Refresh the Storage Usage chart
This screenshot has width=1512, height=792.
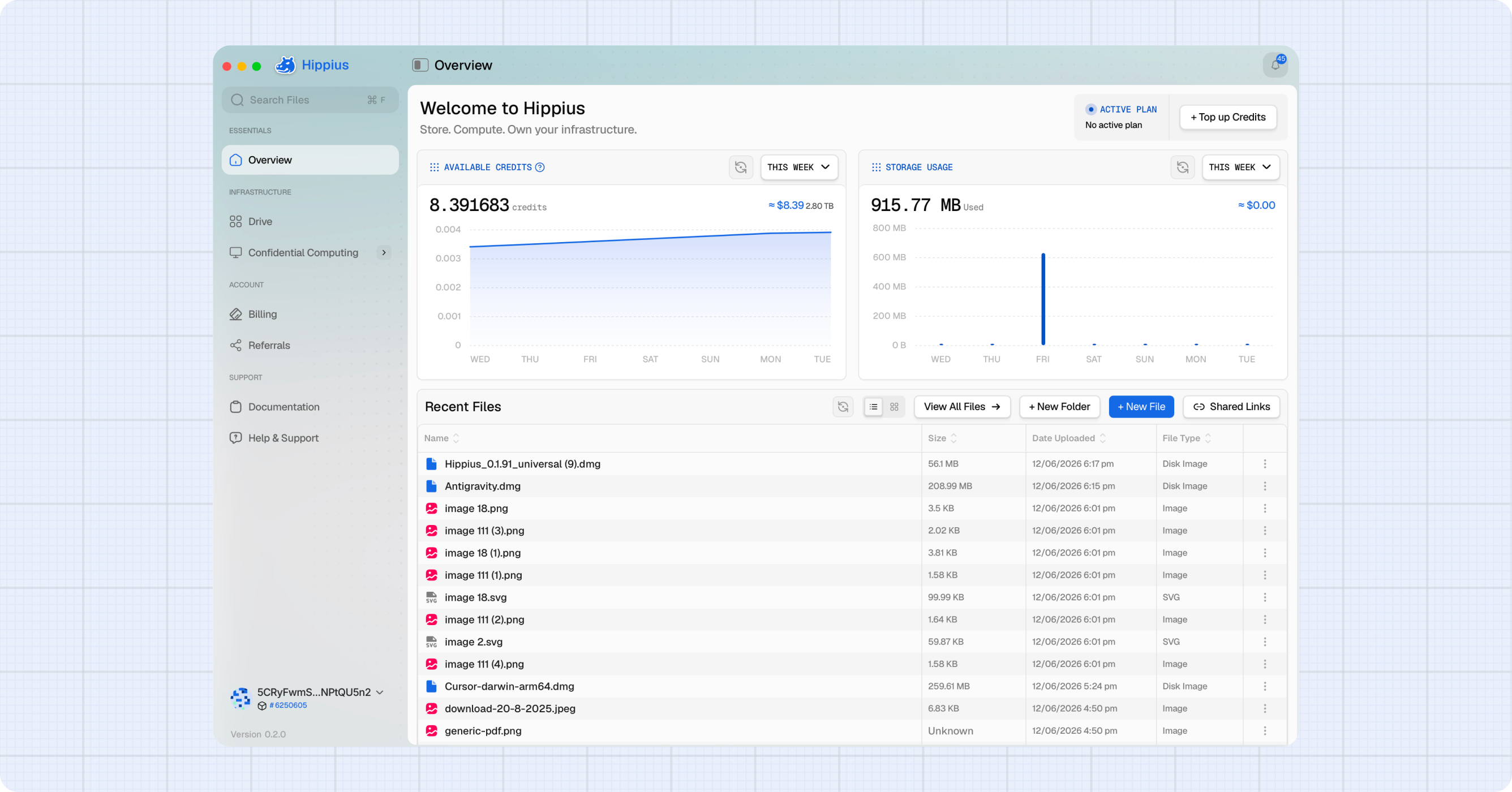point(1182,167)
